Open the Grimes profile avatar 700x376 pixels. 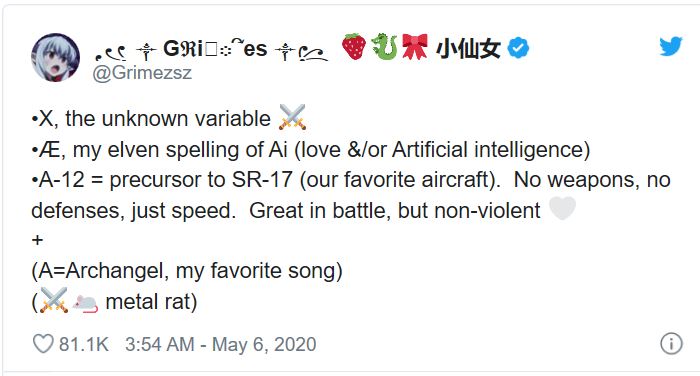[55, 57]
